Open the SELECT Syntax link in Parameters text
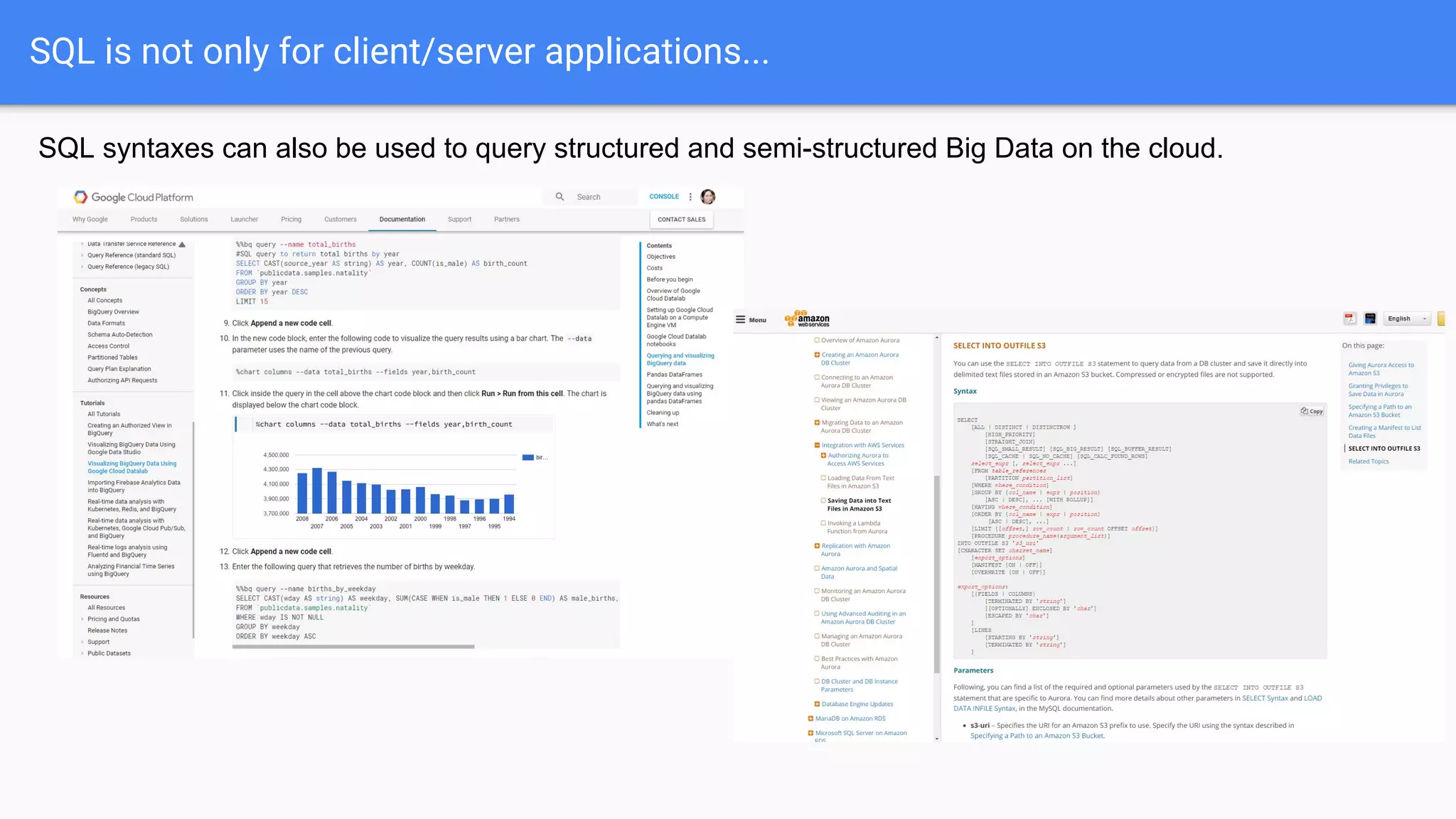This screenshot has width=1456, height=819. coord(1265,698)
